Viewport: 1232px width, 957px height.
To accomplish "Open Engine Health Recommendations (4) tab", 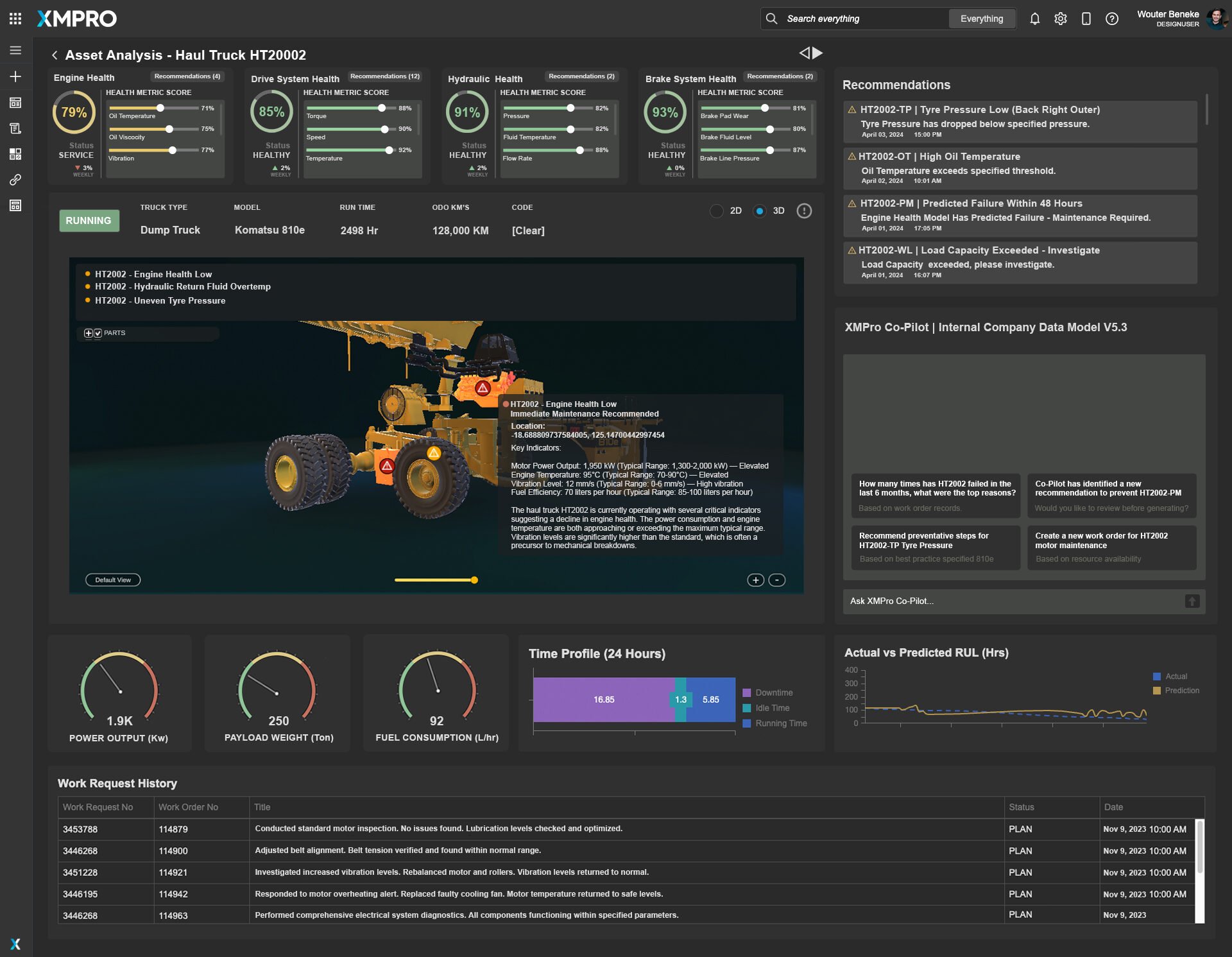I will coord(187,76).
